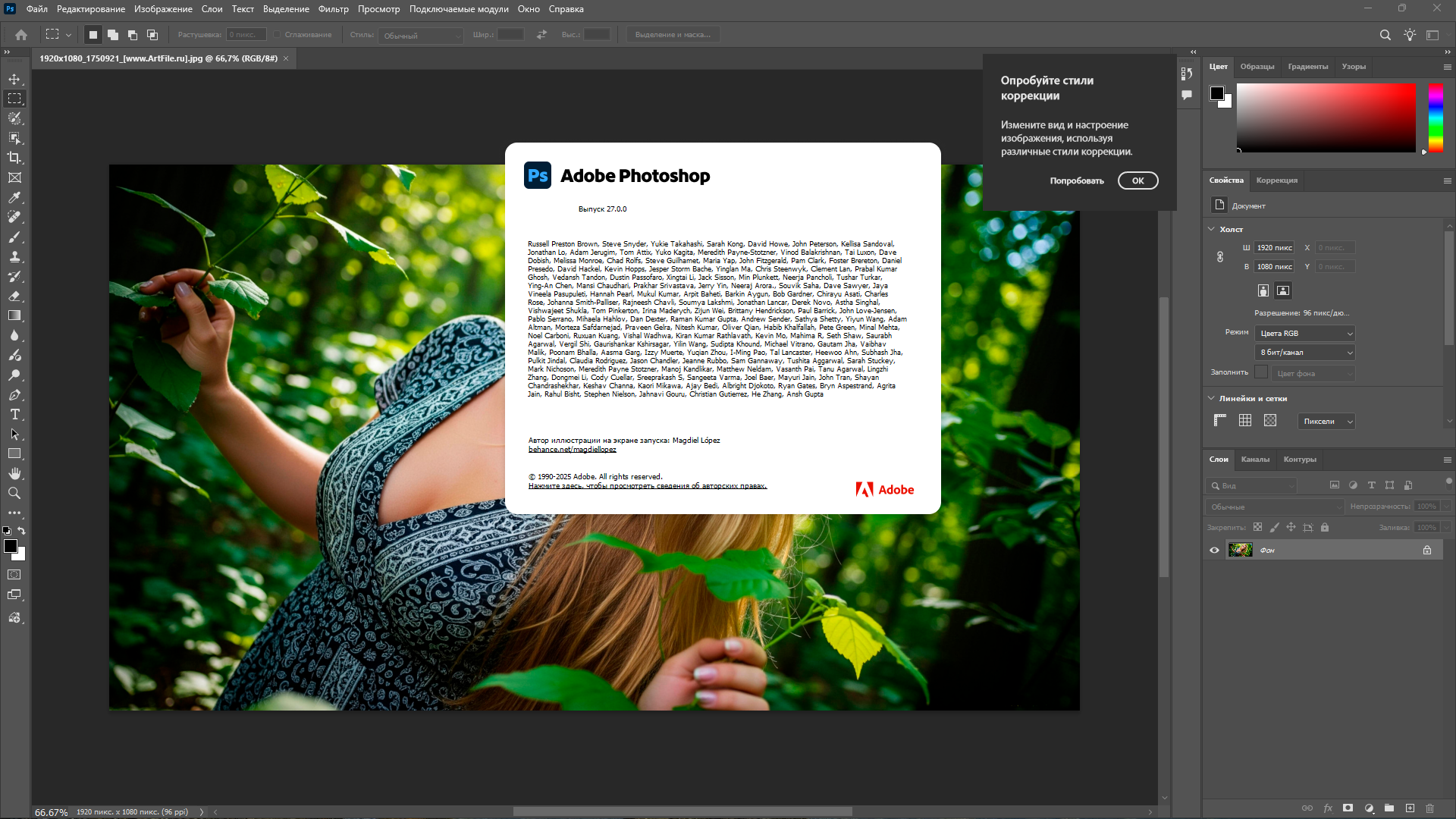Open the Цвета RGB mode dropdown
Screen dimensions: 1456x819
click(1305, 334)
